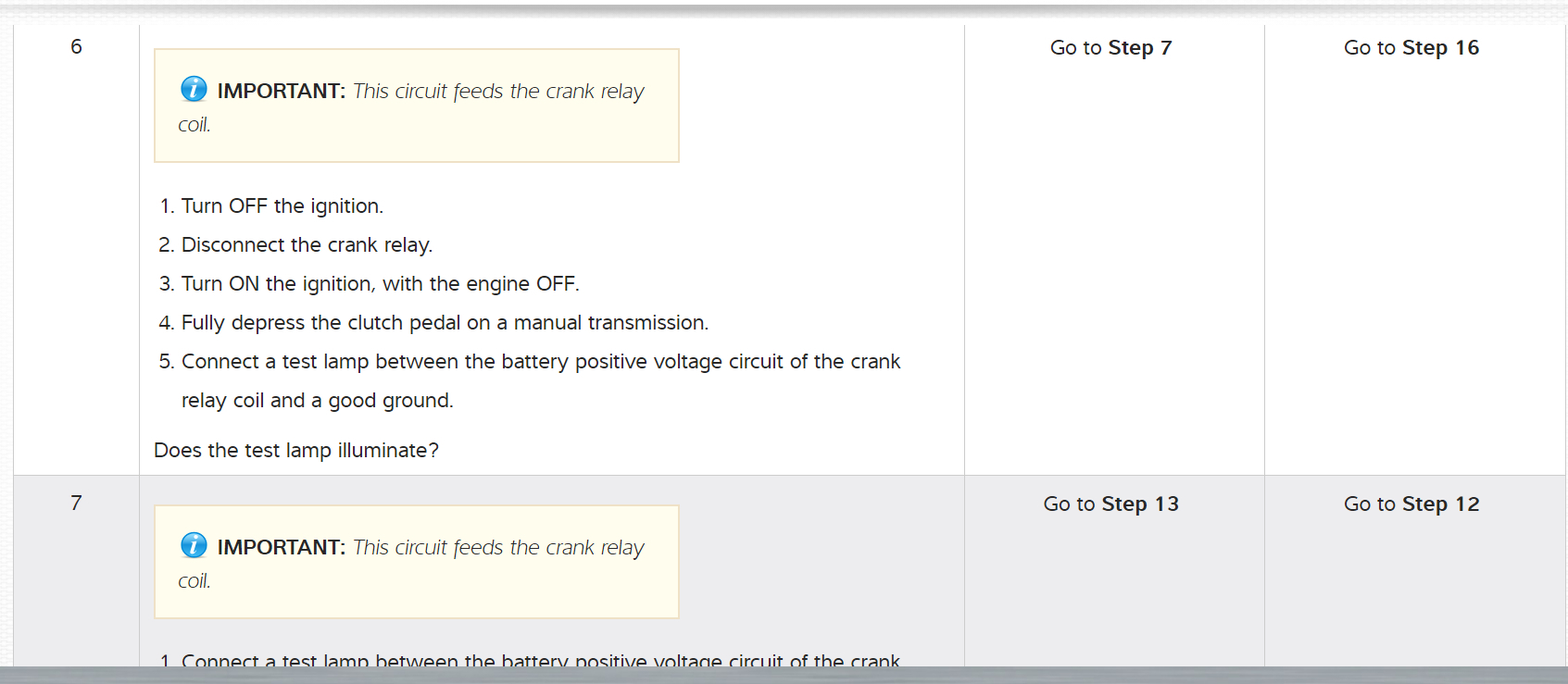The height and width of the screenshot is (684, 1568).
Task: Click the info icon in step 7 note
Action: 194,545
